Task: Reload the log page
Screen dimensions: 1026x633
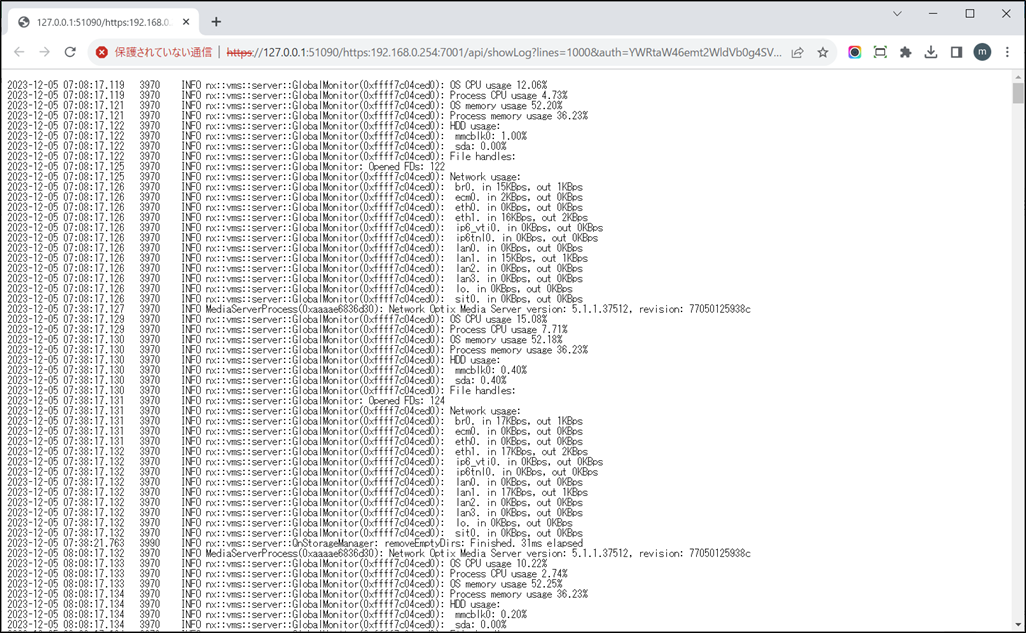Action: pos(70,52)
